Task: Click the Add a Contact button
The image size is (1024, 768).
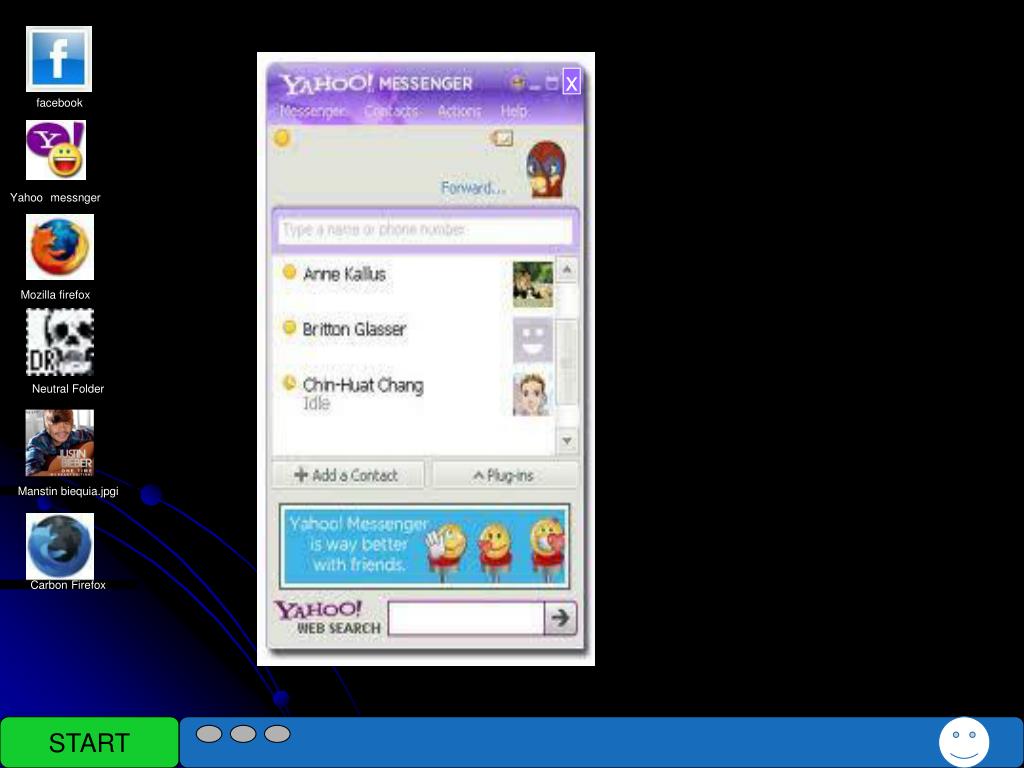Action: click(x=347, y=476)
